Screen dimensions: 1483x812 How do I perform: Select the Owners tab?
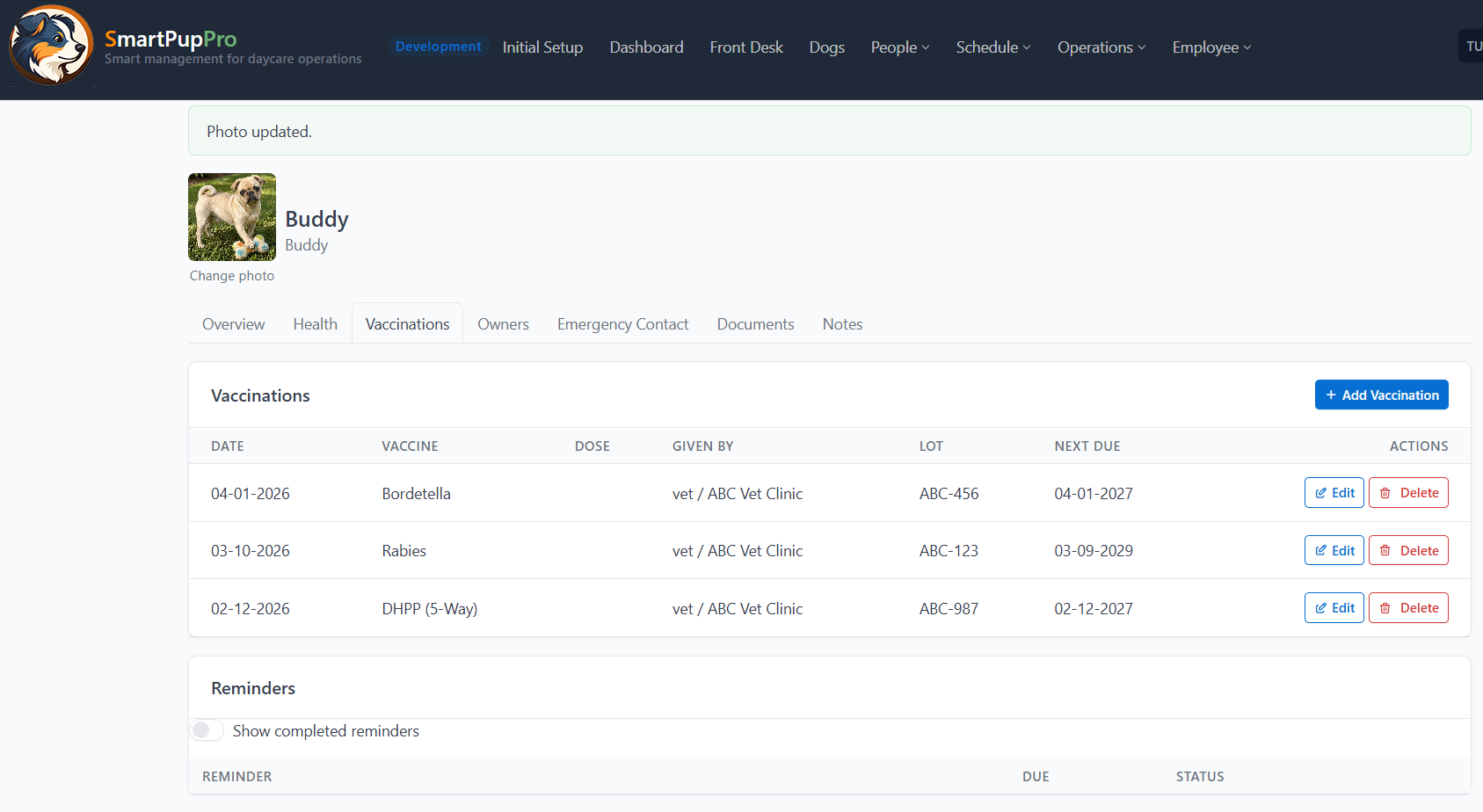(503, 324)
